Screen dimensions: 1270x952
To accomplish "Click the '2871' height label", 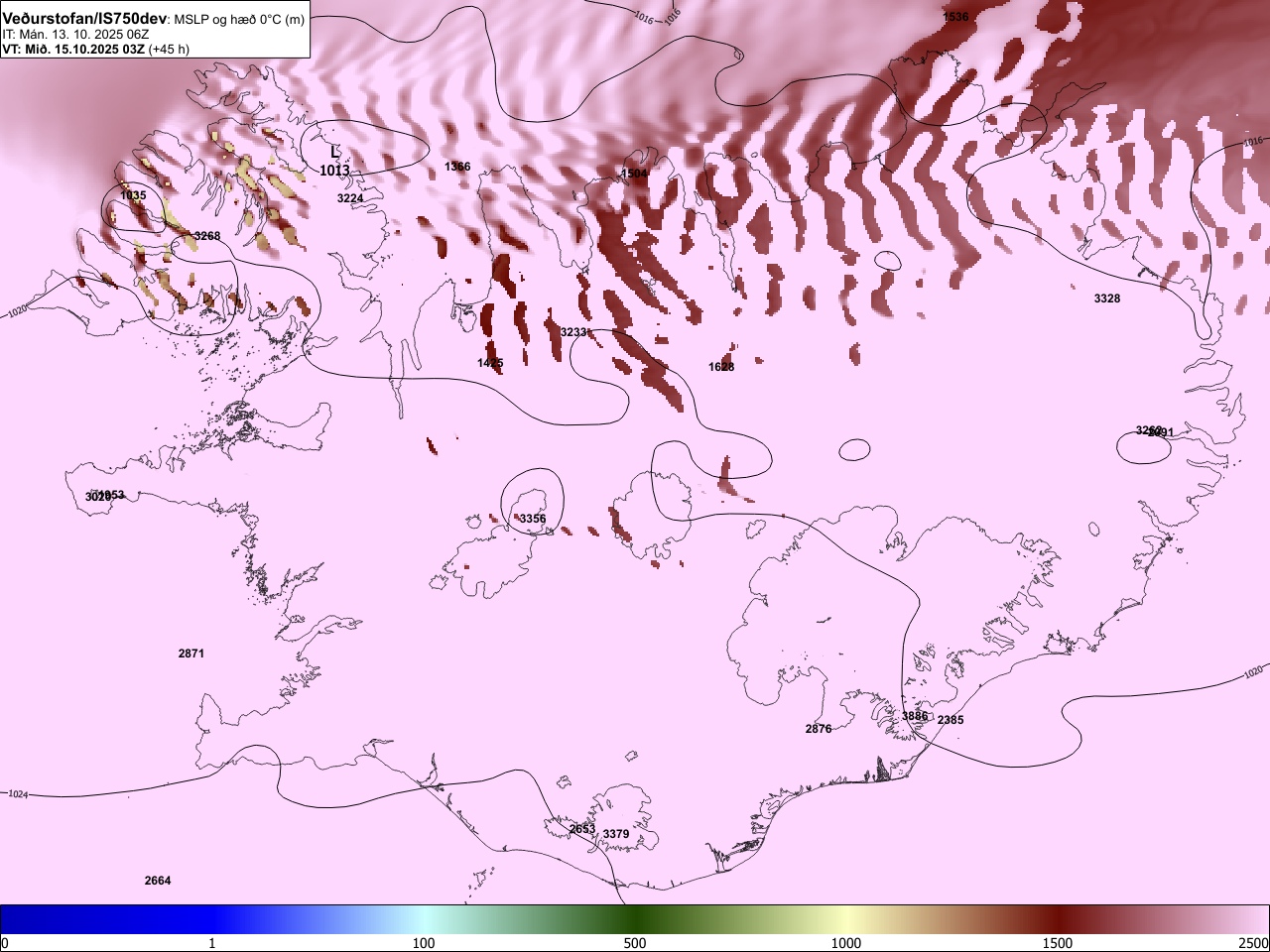I will (191, 654).
